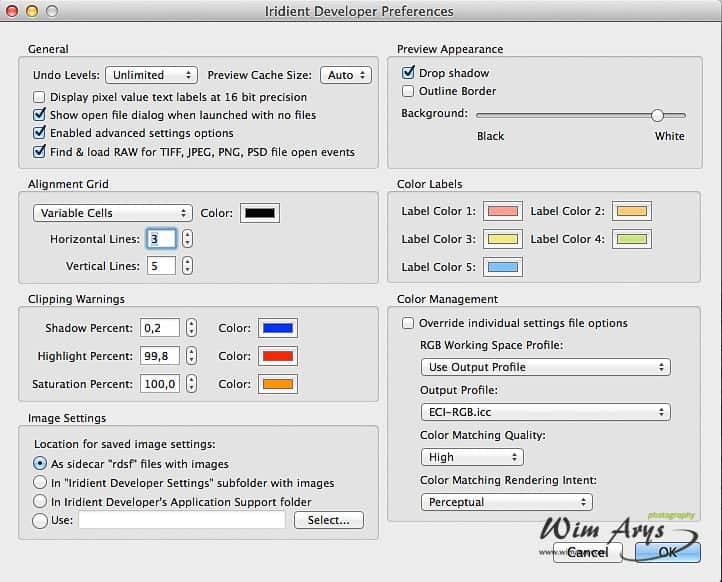The image size is (722, 582).
Task: Click the Shadow Percent stepper
Action: 192,328
